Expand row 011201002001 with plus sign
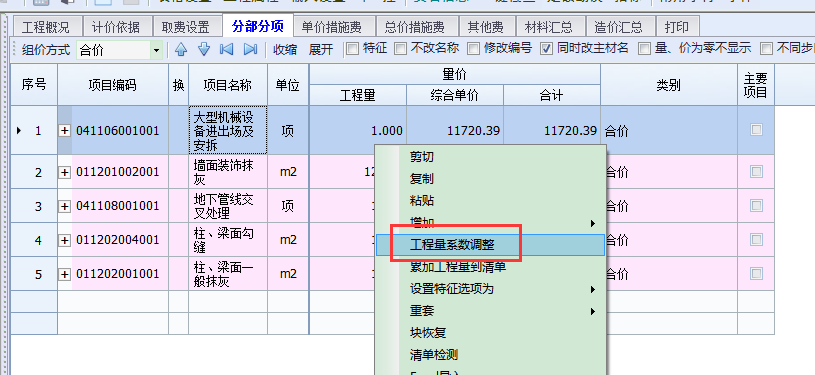Screen dimensions: 815x375 [x=64, y=172]
